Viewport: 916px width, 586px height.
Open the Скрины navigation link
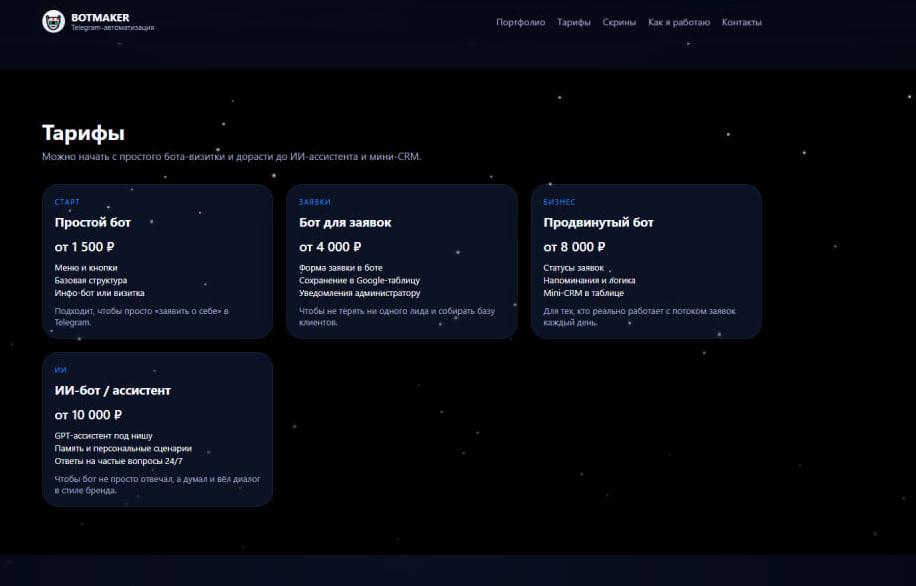pos(619,22)
